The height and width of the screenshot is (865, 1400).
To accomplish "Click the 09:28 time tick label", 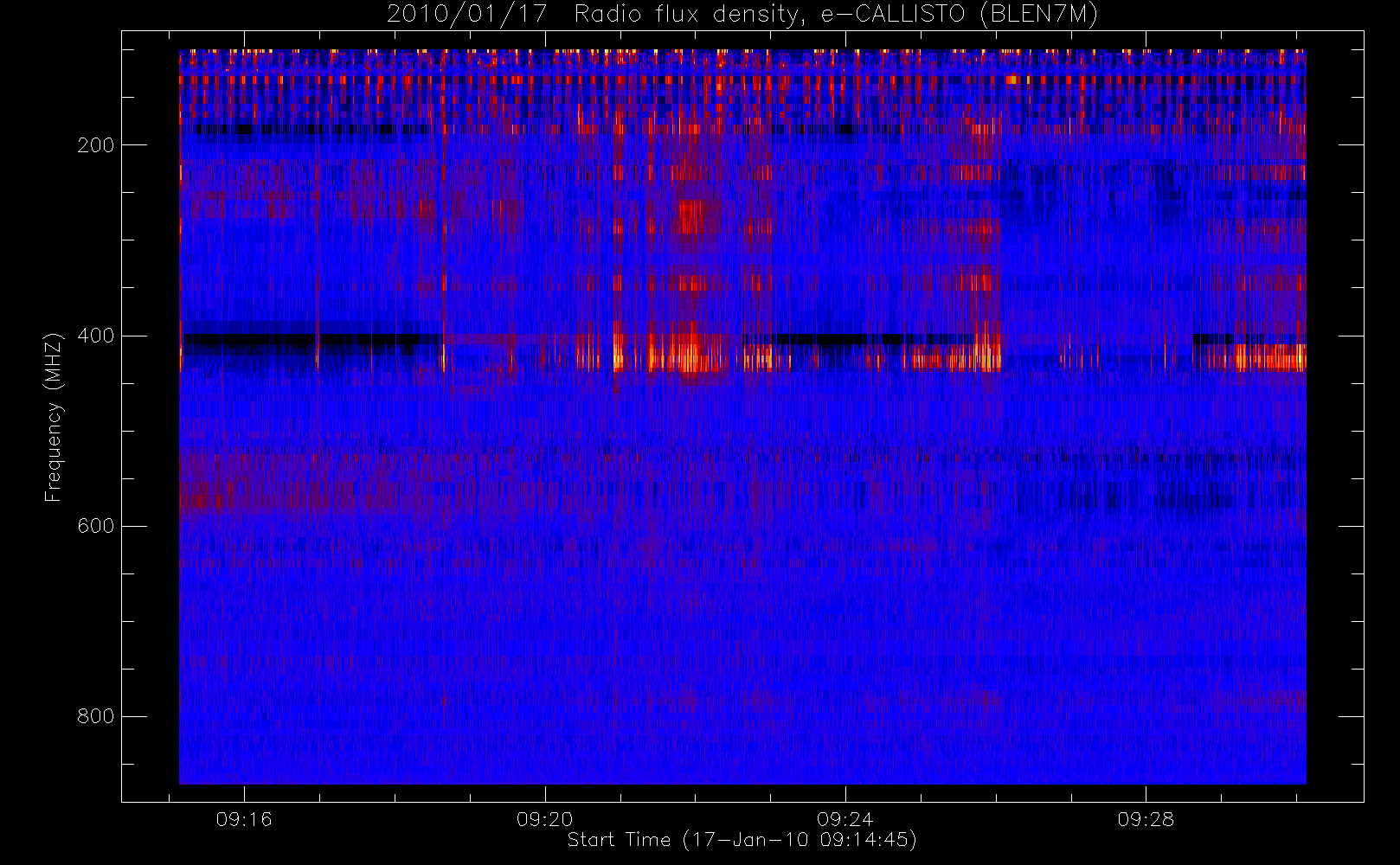I will pos(1146,819).
